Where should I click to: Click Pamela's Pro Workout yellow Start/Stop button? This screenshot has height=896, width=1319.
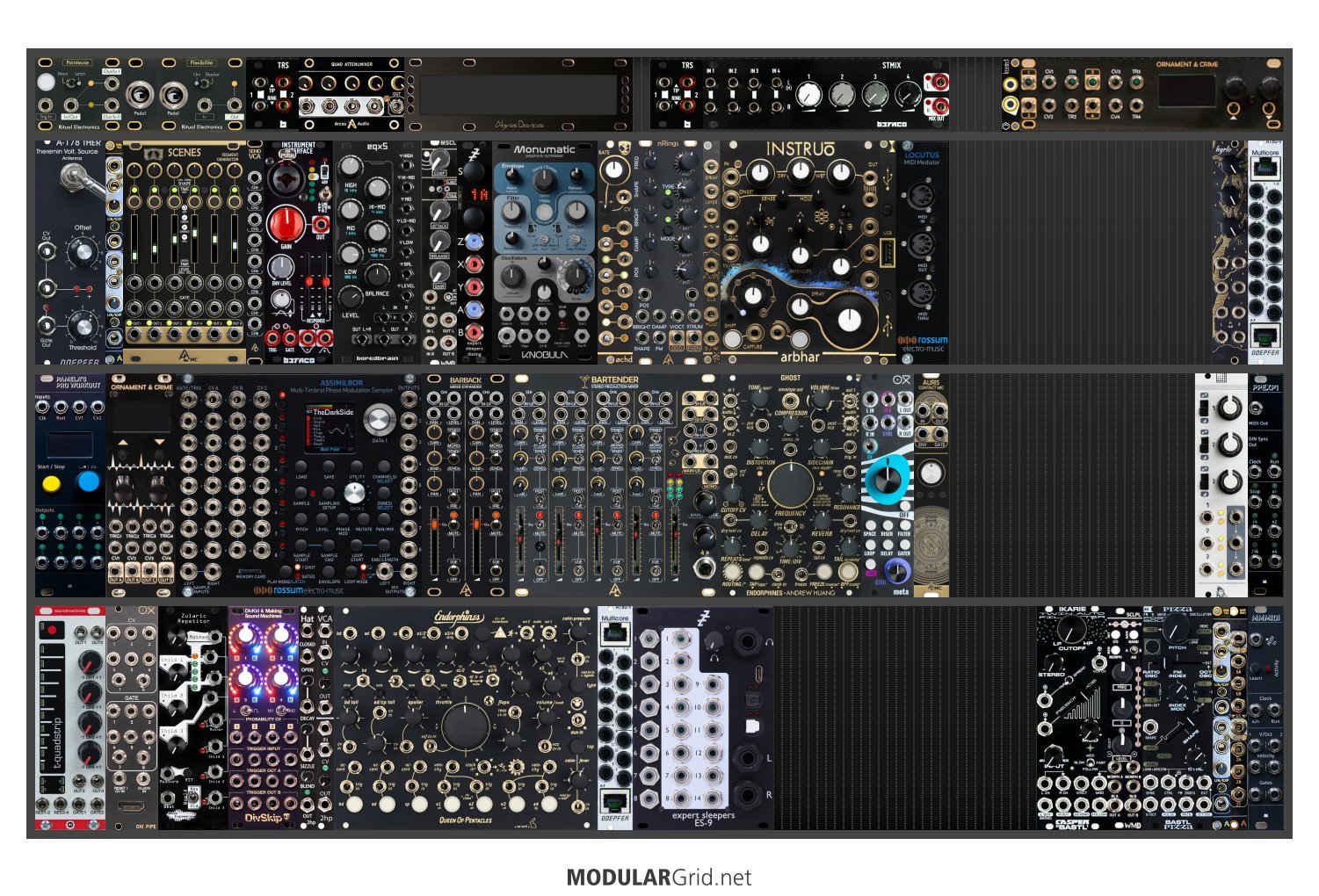click(x=52, y=482)
